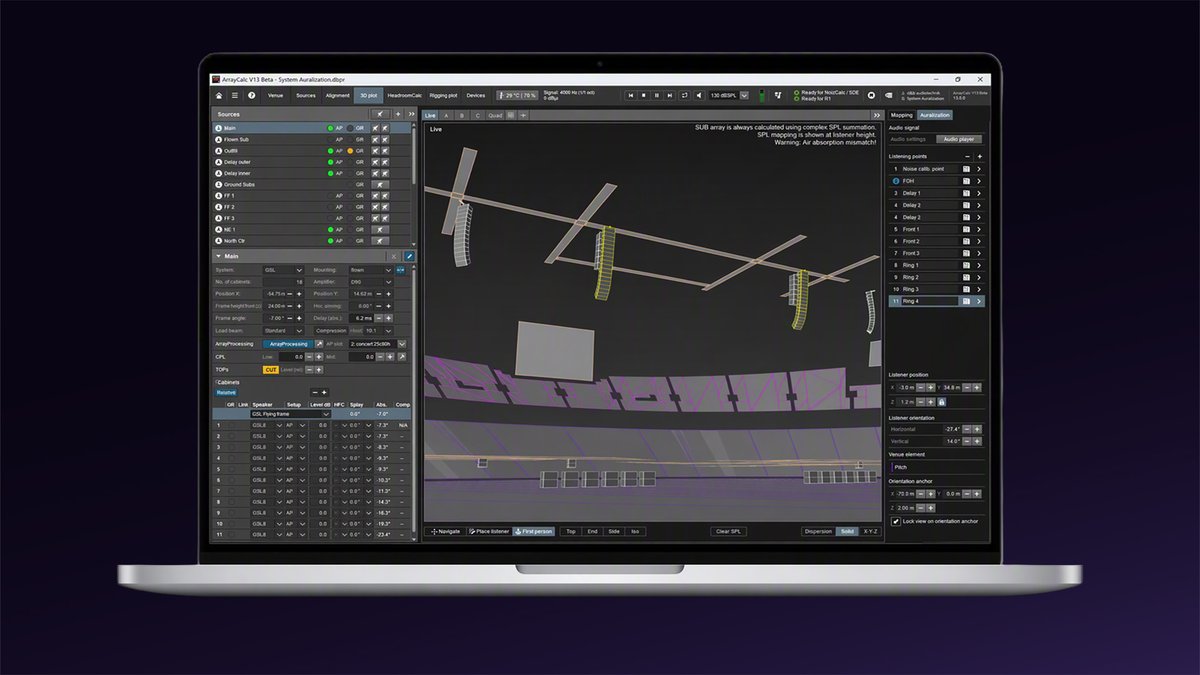This screenshot has width=1200, height=675.
Task: Click the record circle icon in toolbar
Action: [x=871, y=95]
